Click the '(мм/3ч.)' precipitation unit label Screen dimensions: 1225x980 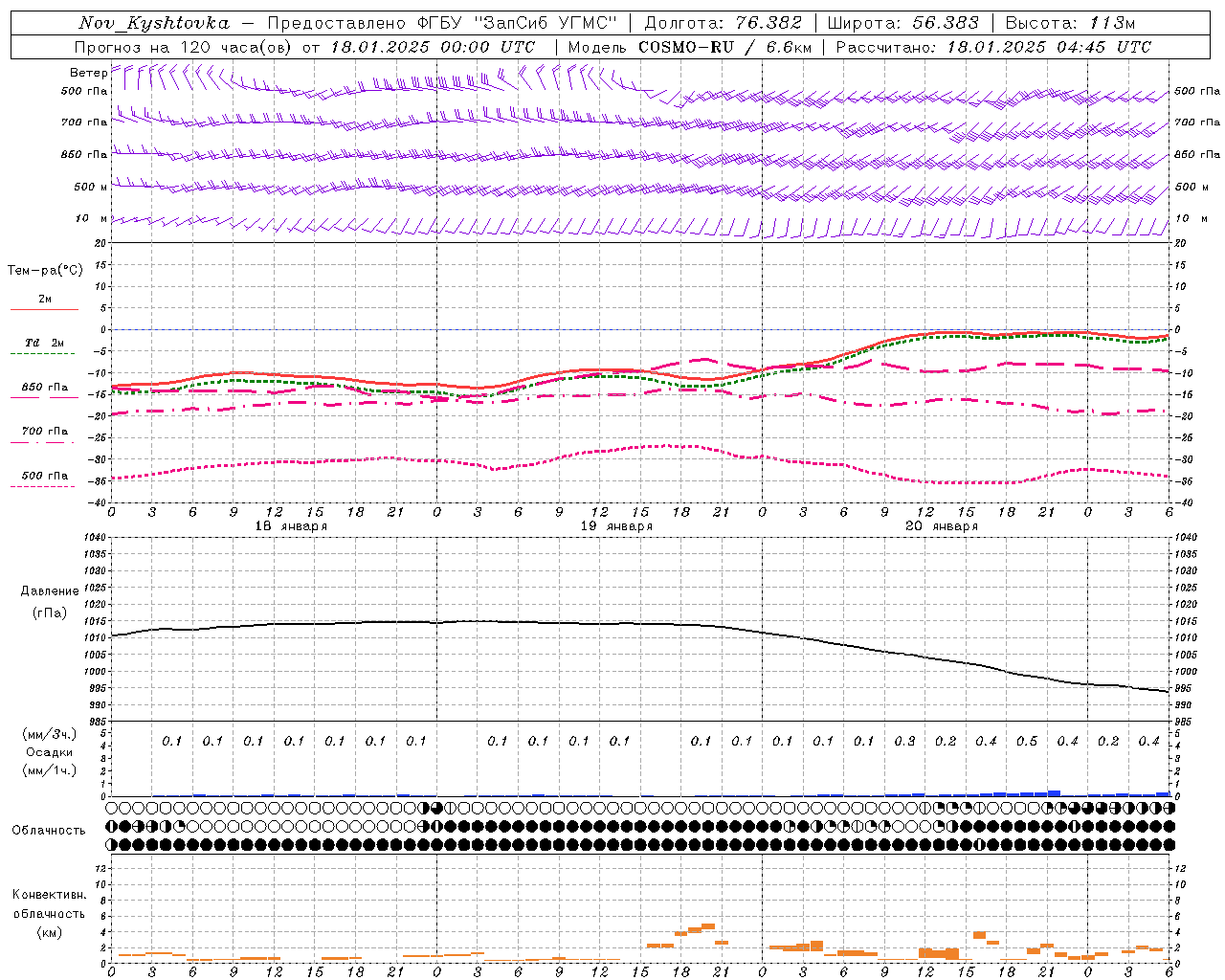50,735
